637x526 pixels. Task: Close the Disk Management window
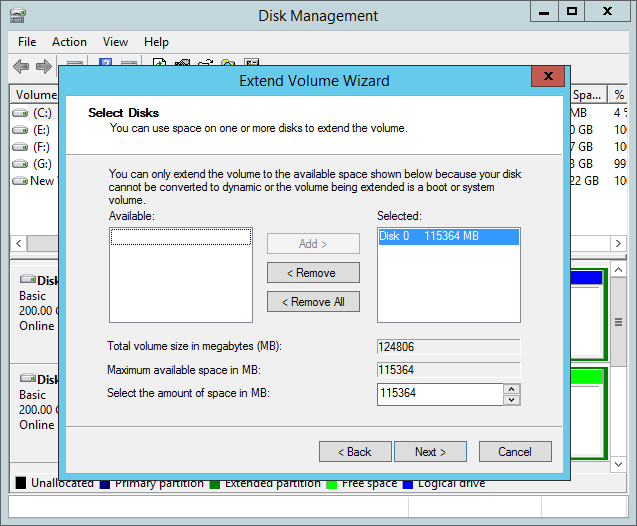pyautogui.click(x=607, y=12)
